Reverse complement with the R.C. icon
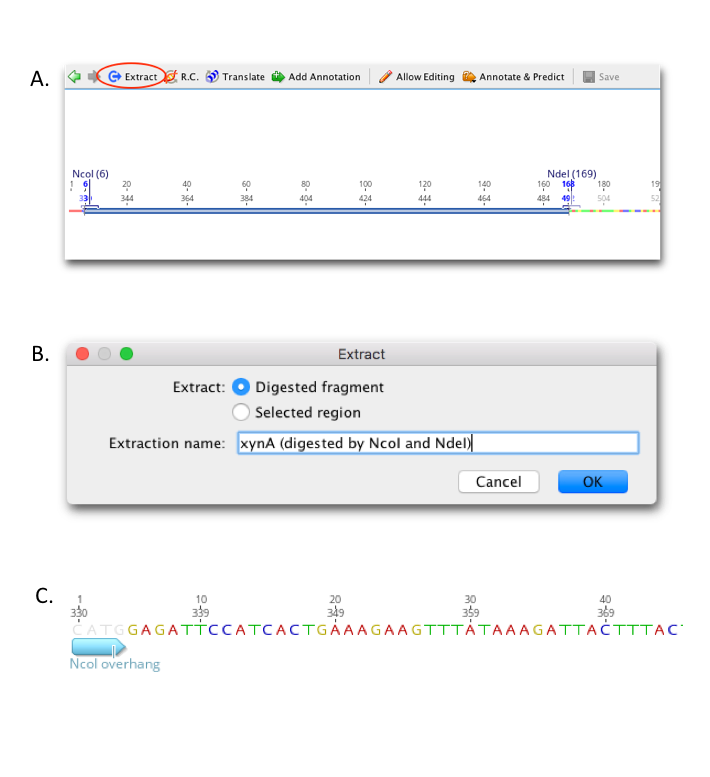The height and width of the screenshot is (777, 710). tap(171, 77)
